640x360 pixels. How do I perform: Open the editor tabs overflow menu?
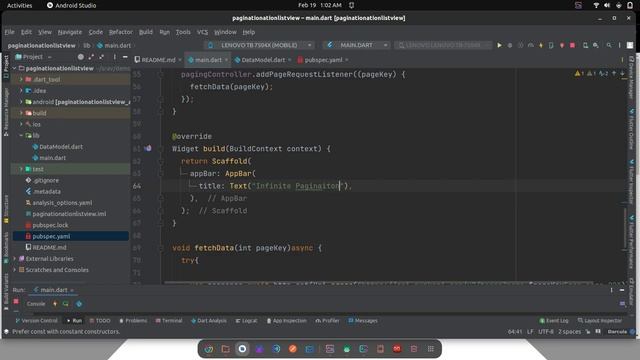pyautogui.click(x=622, y=60)
